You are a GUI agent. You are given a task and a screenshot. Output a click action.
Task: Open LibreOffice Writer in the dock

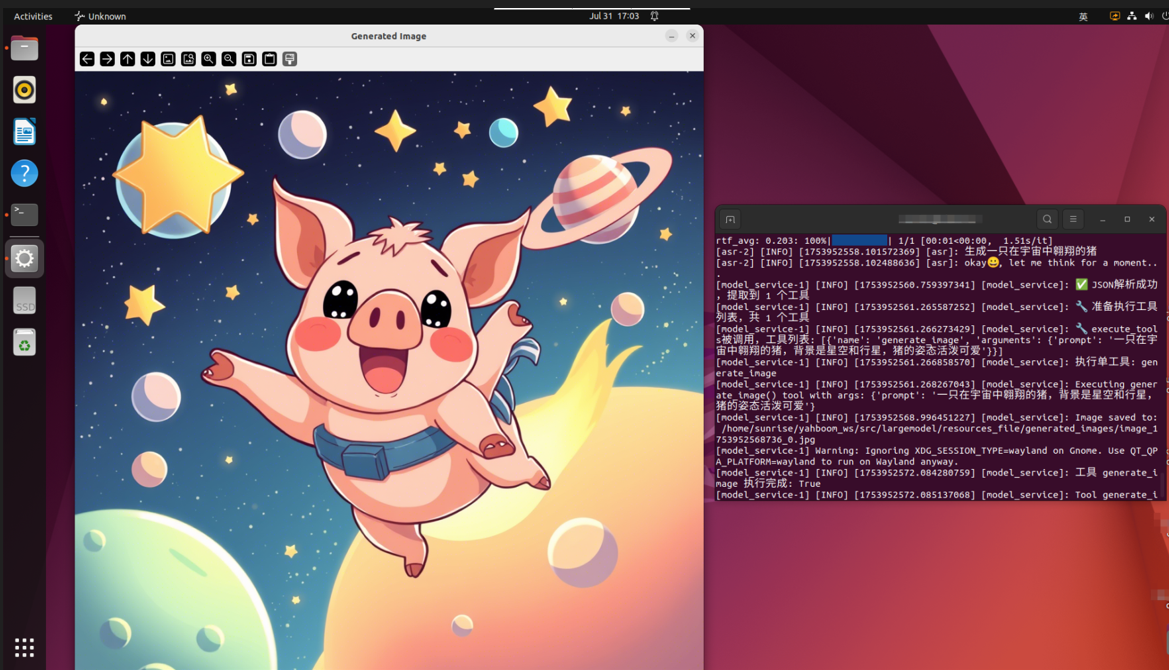(25, 132)
